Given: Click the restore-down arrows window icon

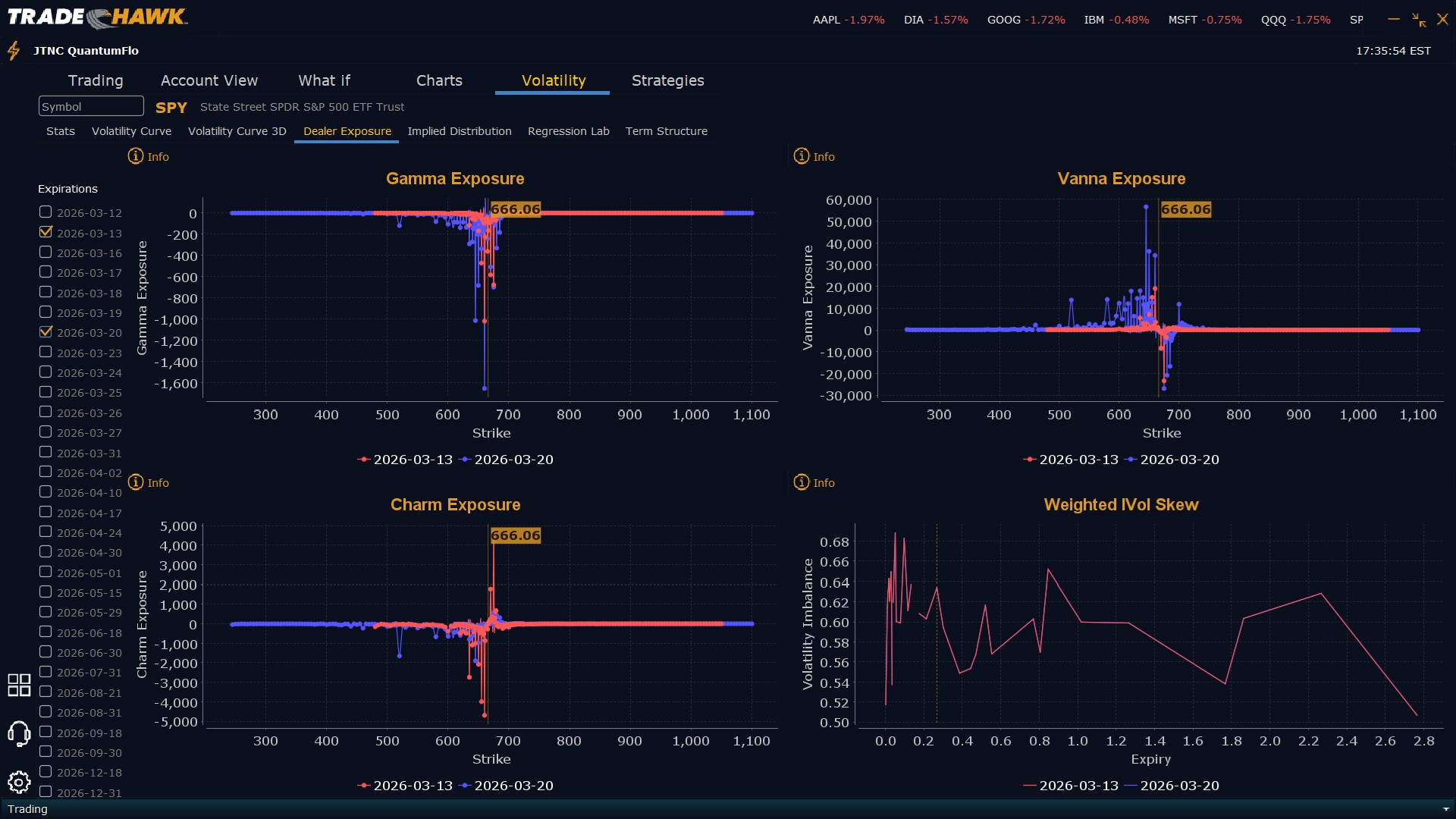Looking at the screenshot, I should 1418,20.
